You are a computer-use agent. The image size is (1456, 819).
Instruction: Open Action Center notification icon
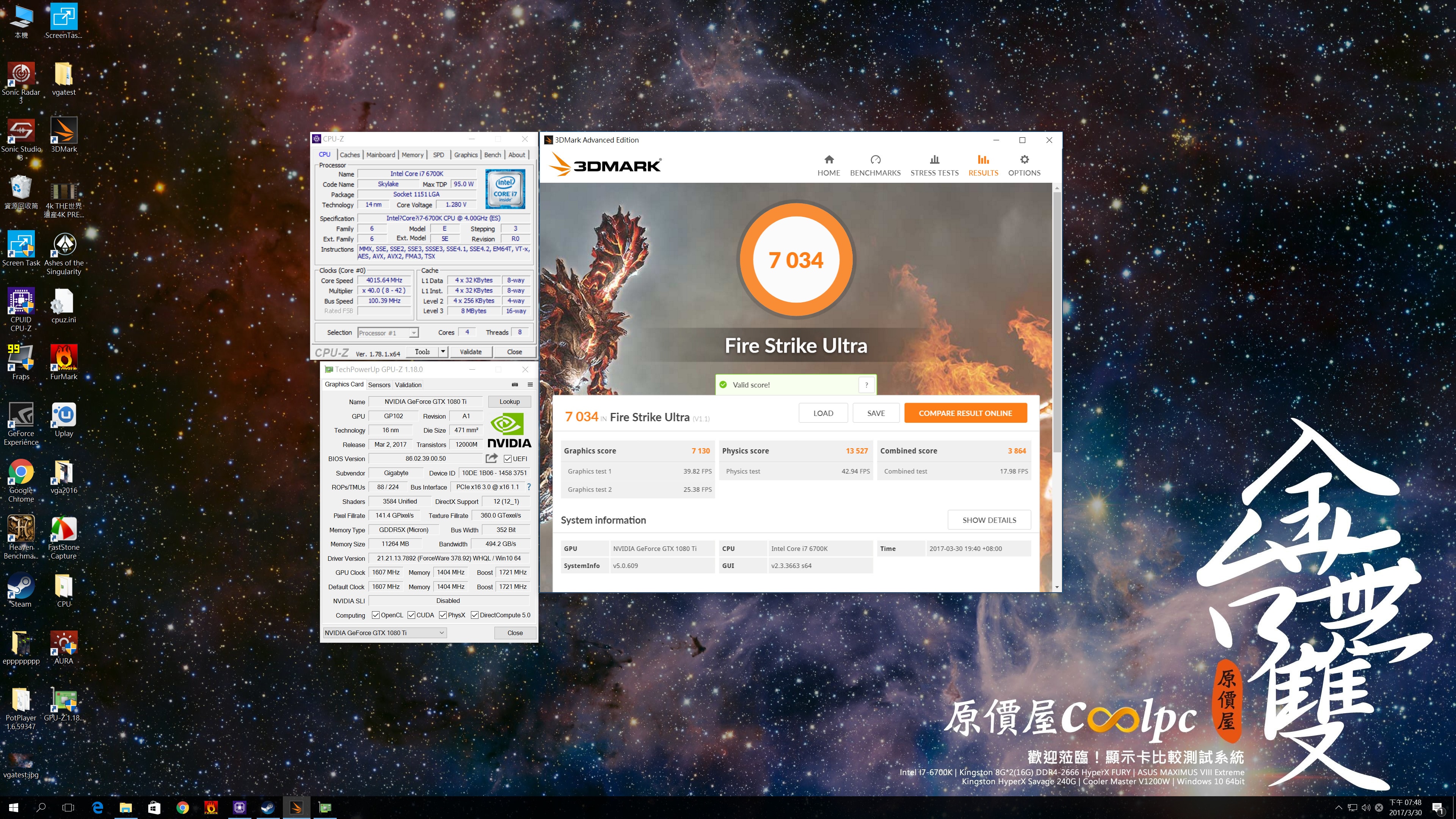(x=1438, y=808)
